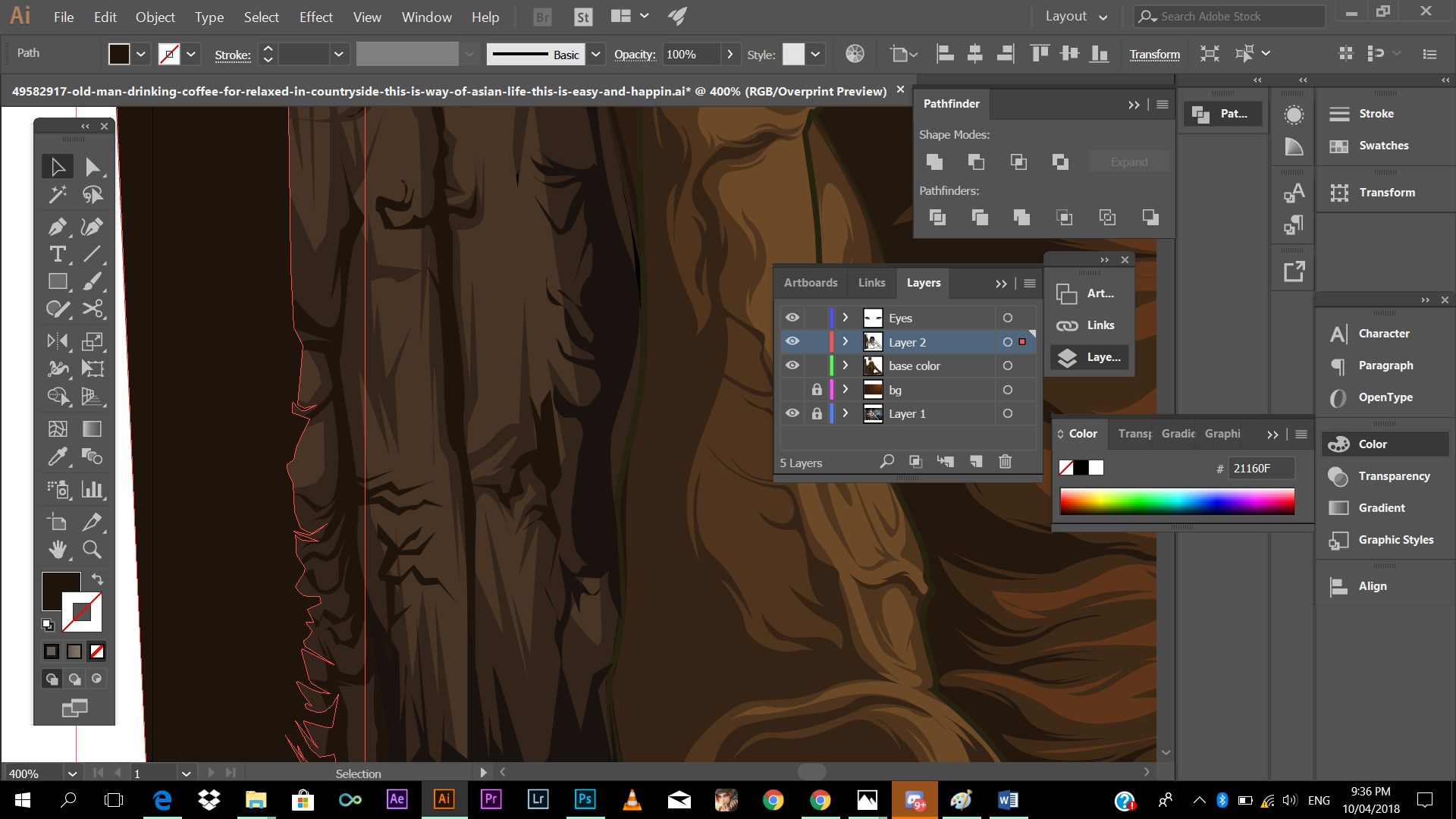Image resolution: width=1456 pixels, height=819 pixels.
Task: Open the Swatches panel button
Action: 1384,146
